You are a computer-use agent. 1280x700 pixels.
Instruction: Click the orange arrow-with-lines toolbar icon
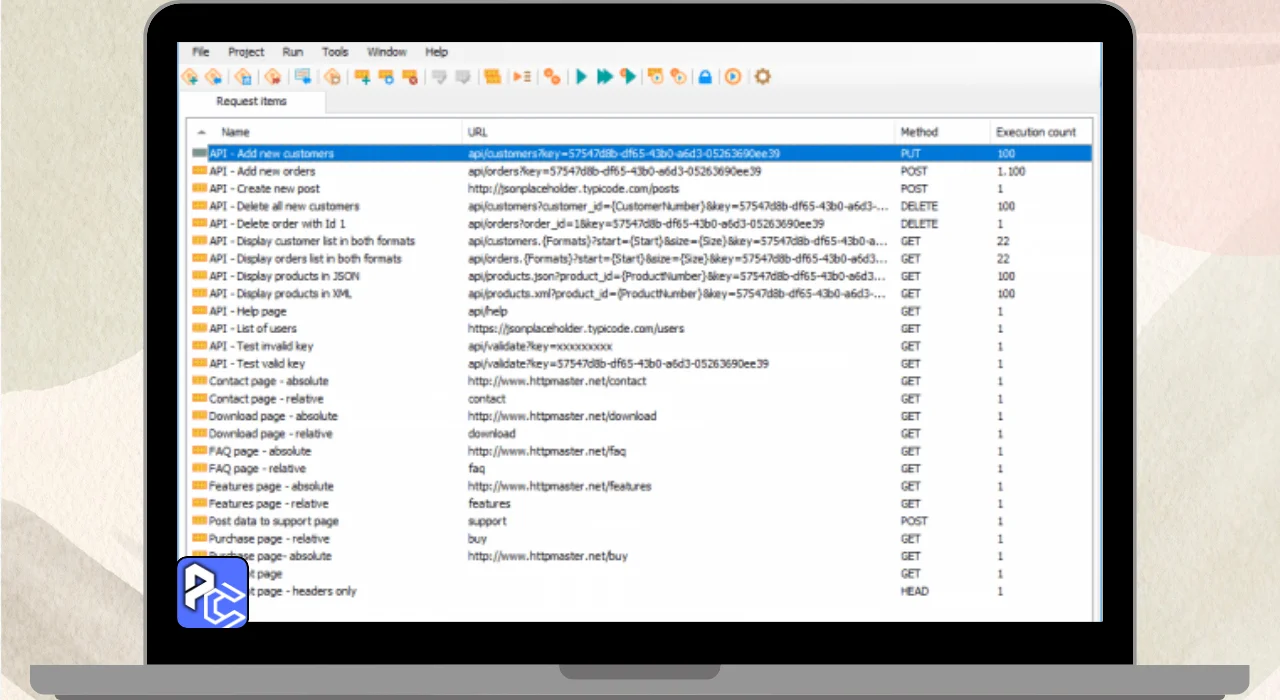coord(522,77)
